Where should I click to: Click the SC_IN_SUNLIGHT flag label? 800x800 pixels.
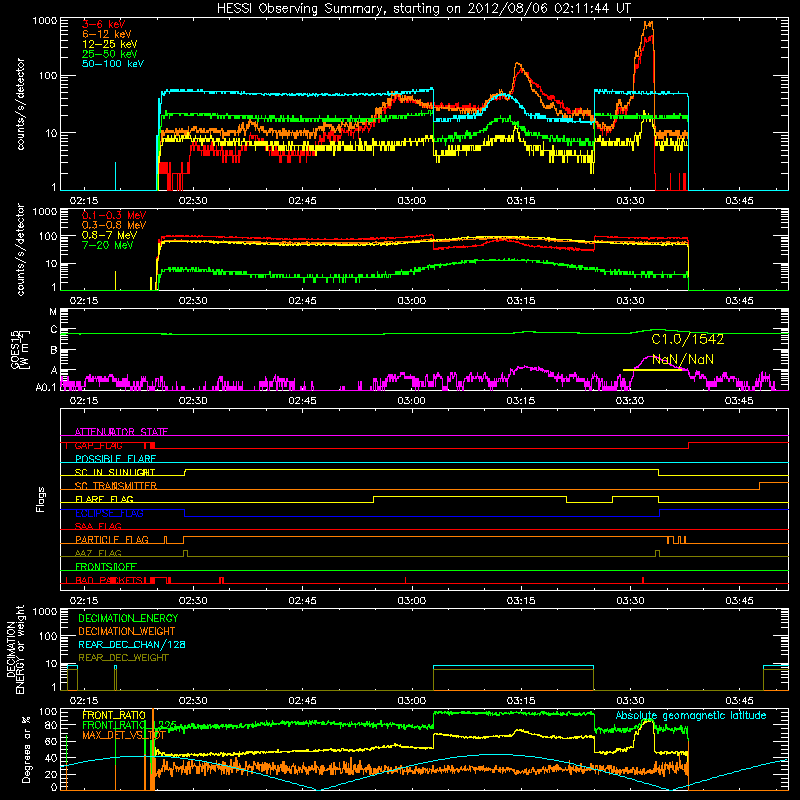[x=115, y=472]
